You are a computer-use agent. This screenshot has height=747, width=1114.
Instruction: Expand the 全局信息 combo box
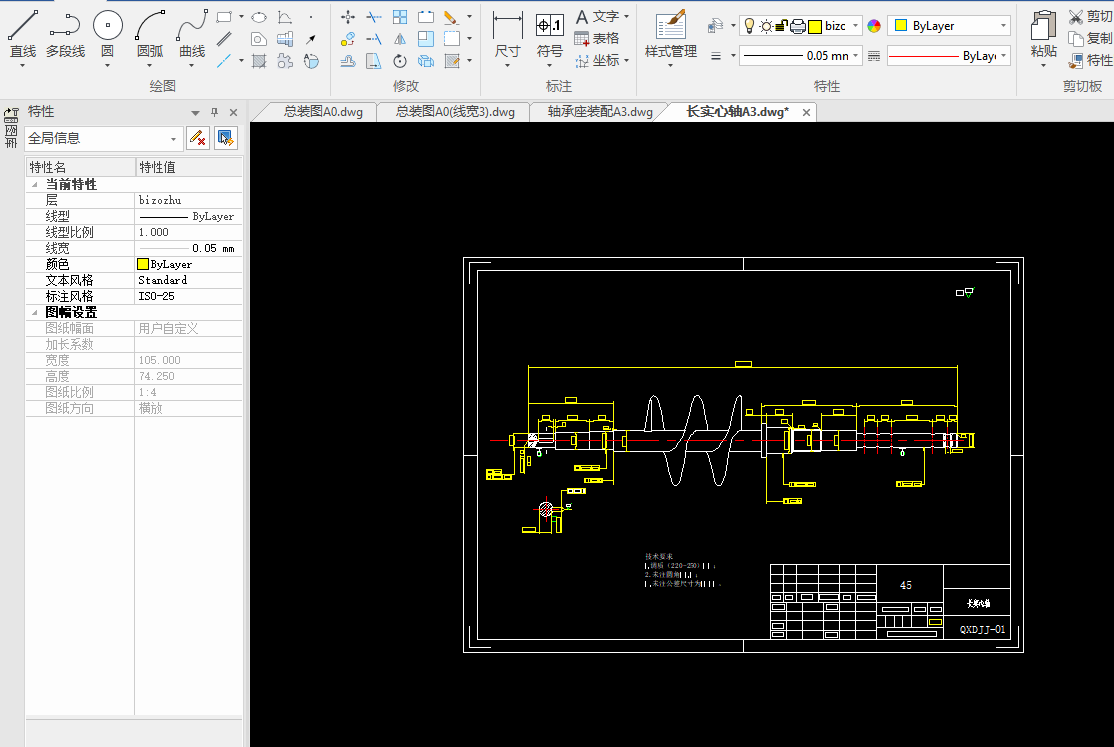pos(175,139)
